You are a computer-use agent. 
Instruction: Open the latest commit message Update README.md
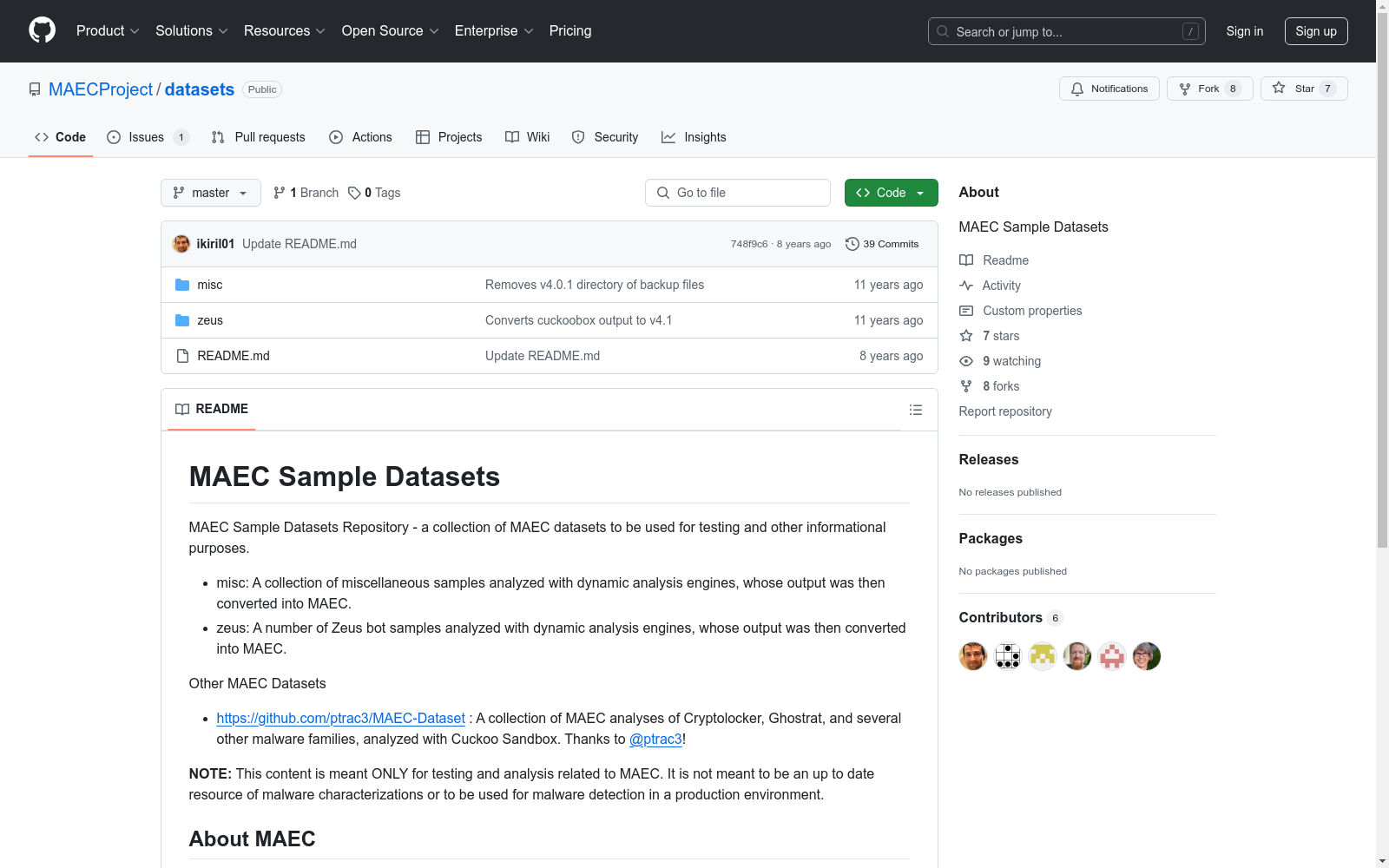(300, 244)
